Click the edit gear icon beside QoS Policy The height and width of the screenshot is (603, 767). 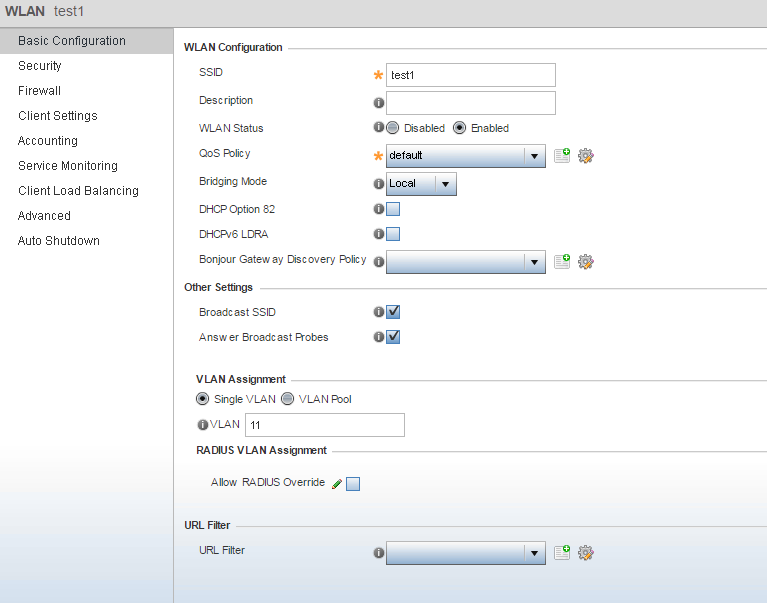586,156
